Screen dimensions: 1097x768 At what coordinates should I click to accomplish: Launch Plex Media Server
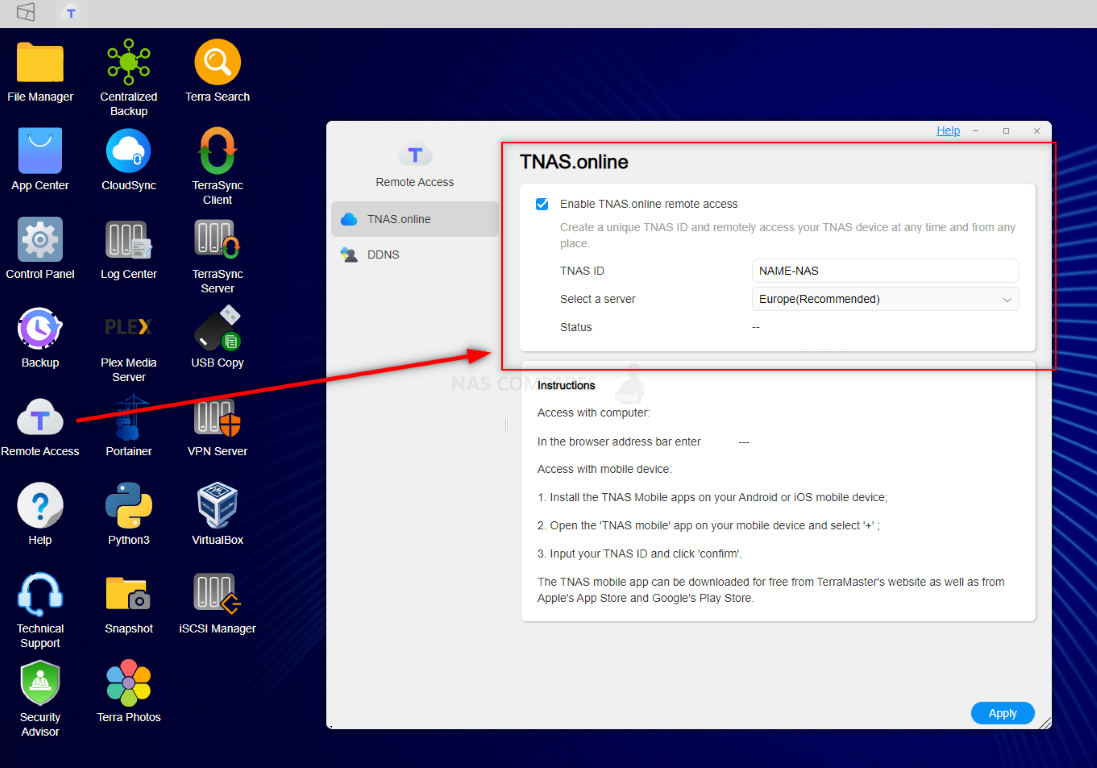[x=129, y=327]
